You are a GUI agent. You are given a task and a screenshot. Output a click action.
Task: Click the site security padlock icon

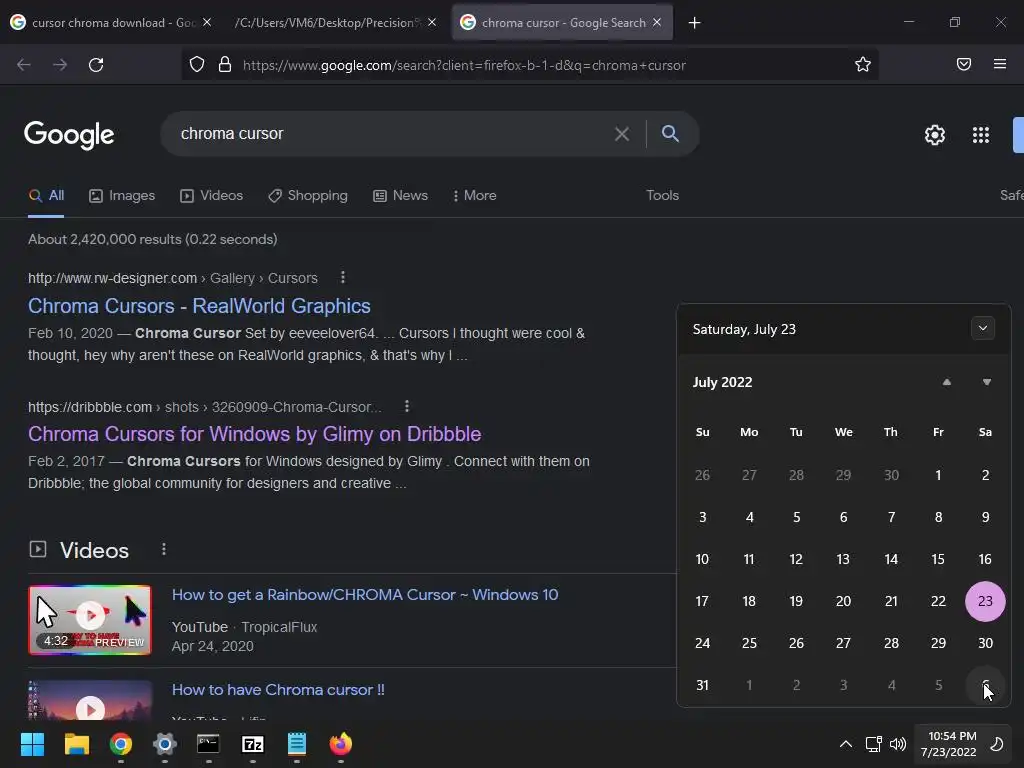click(x=225, y=65)
